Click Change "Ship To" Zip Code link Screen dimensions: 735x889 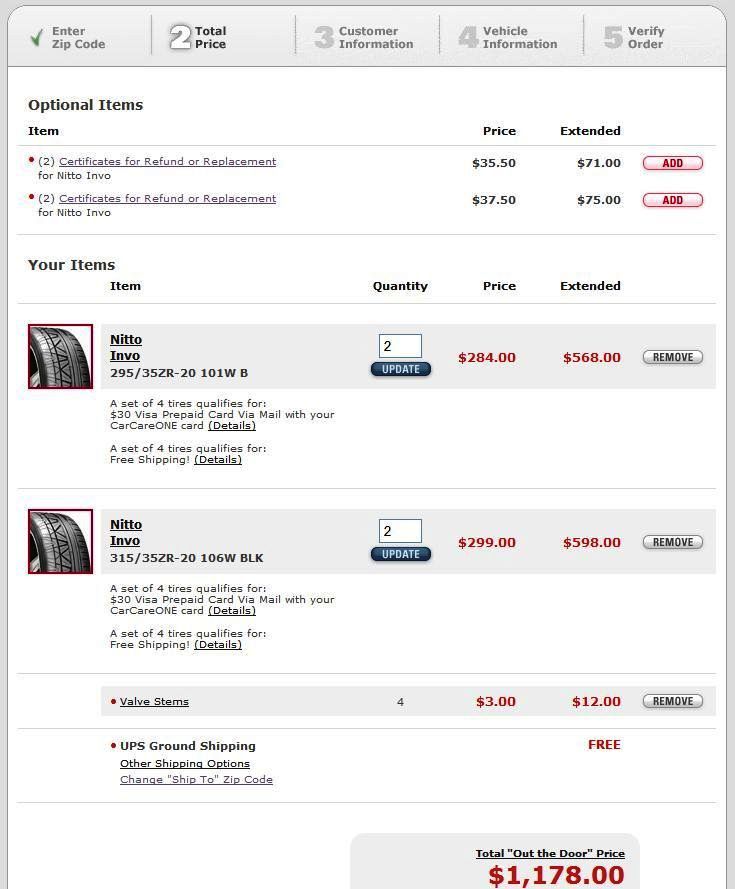pyautogui.click(x=196, y=780)
